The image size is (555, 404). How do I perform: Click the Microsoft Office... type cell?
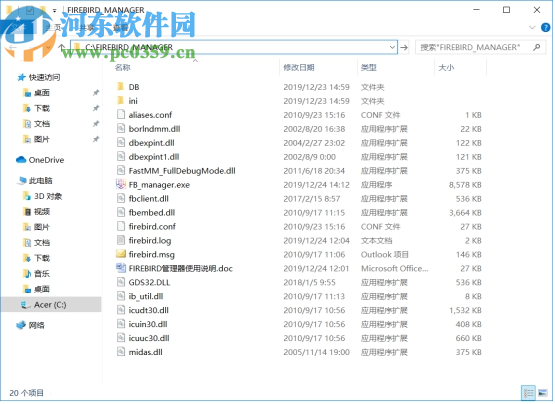(x=395, y=268)
